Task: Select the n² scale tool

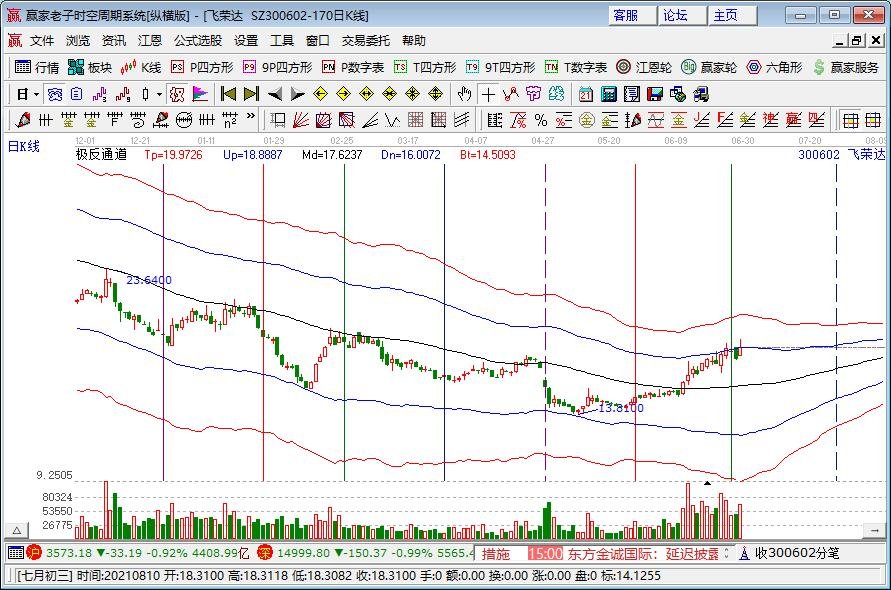Action: tap(230, 120)
